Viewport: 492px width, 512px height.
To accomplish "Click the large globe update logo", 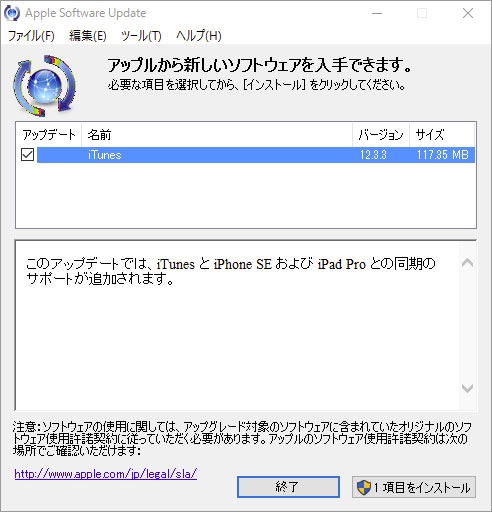I will 44,86.
